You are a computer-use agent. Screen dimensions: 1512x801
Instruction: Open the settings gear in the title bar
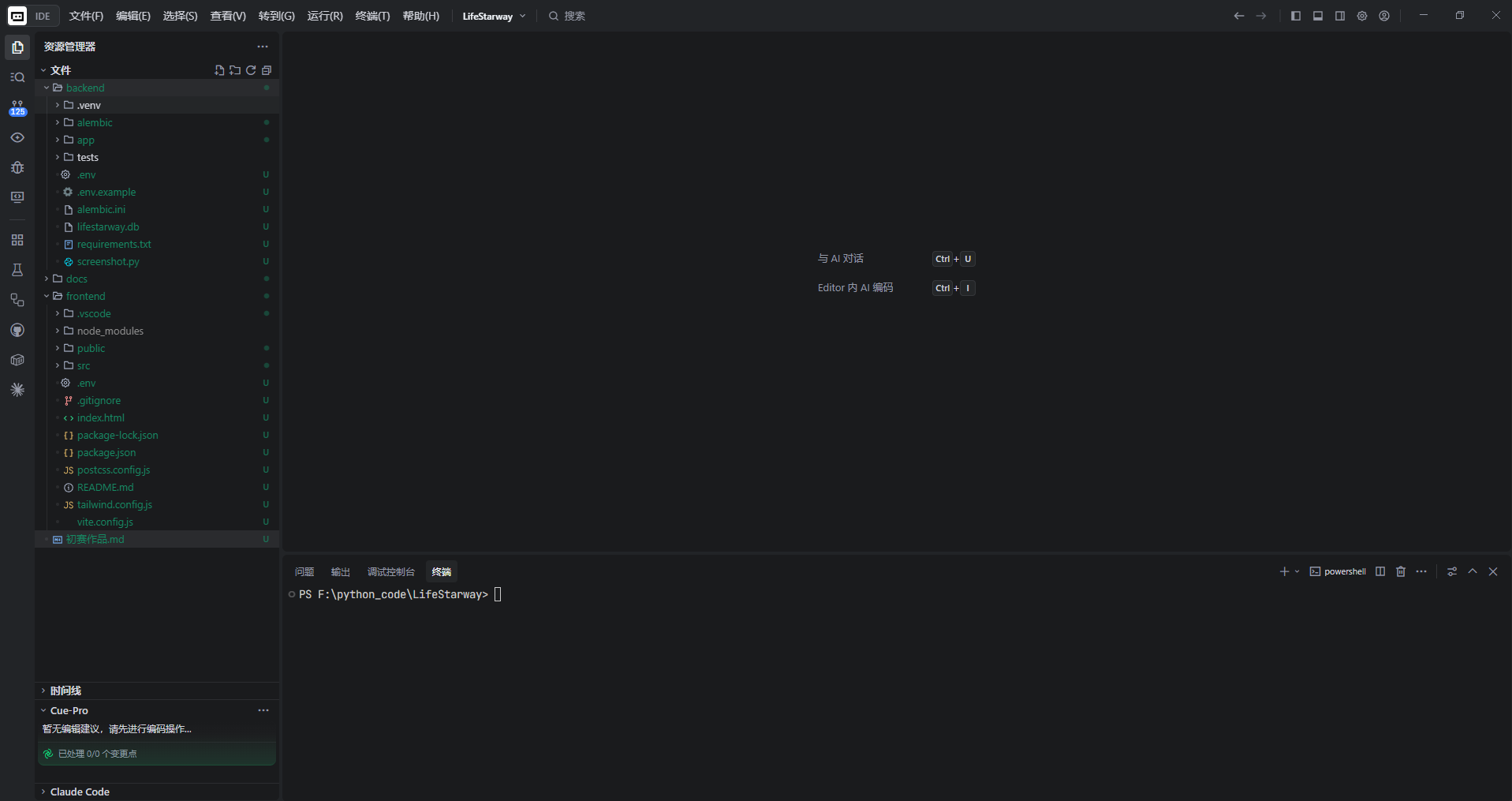tap(1362, 16)
